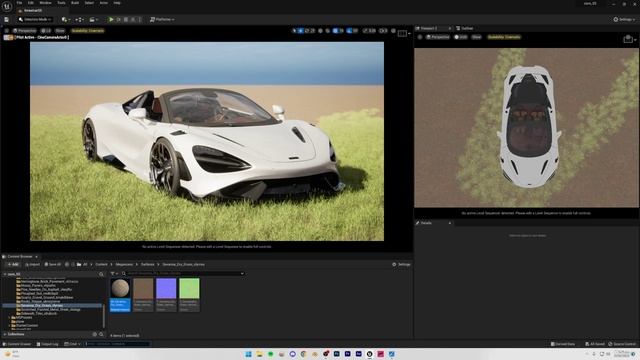
Task: Expand the StarterContent folder in tree
Action: [10, 325]
